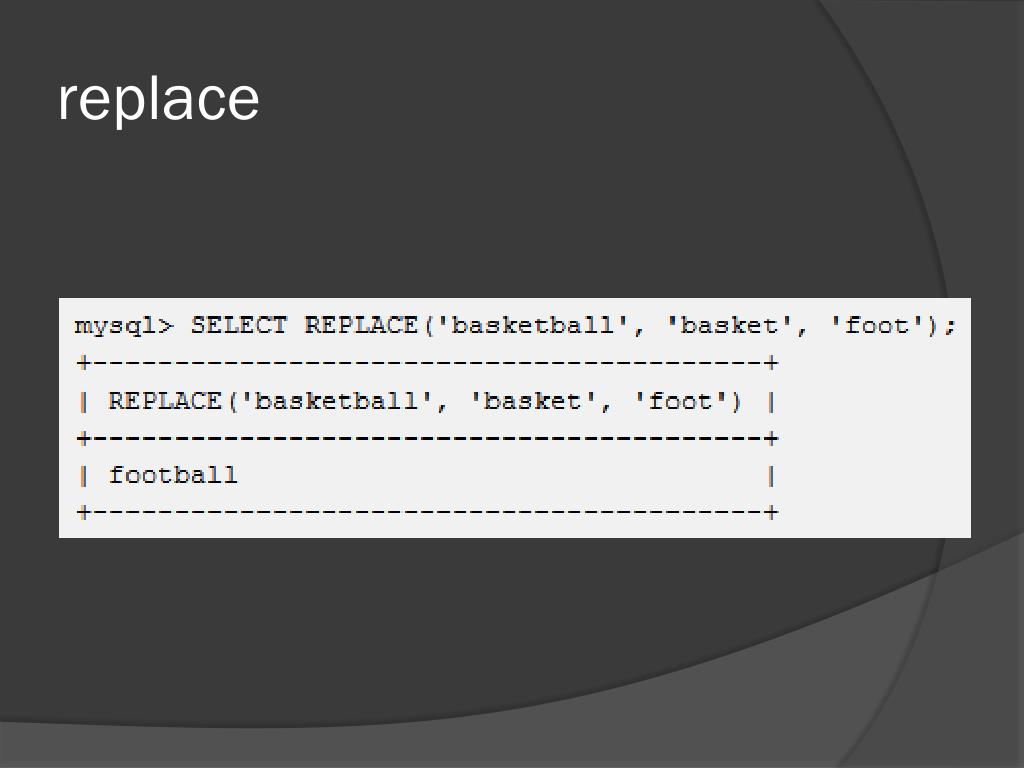Click 'basket' in the result column header
The image size is (1024, 768).
tap(532, 401)
